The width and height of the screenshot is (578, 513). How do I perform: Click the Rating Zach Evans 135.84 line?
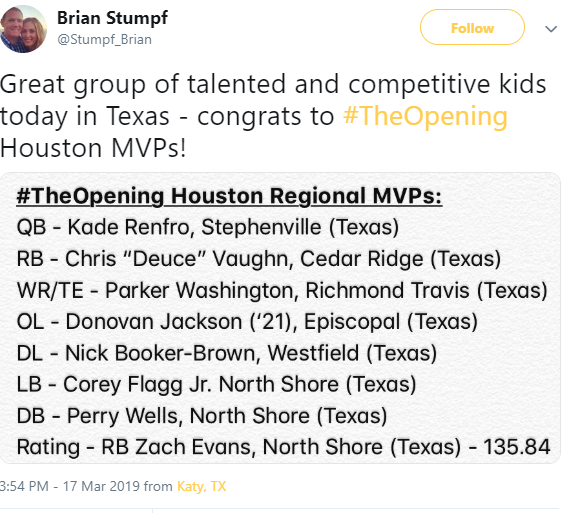pyautogui.click(x=283, y=447)
